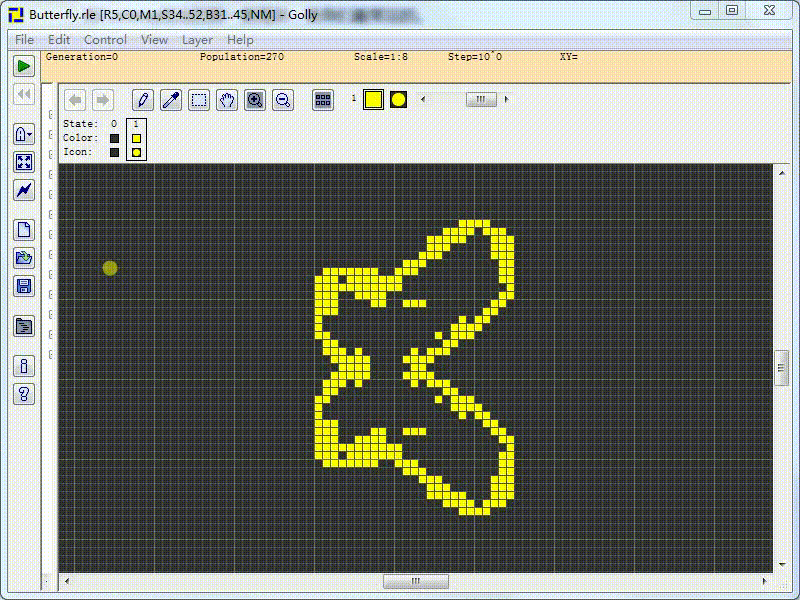Click the drawing state slider's right arrow
The height and width of the screenshot is (600, 800).
(x=506, y=99)
